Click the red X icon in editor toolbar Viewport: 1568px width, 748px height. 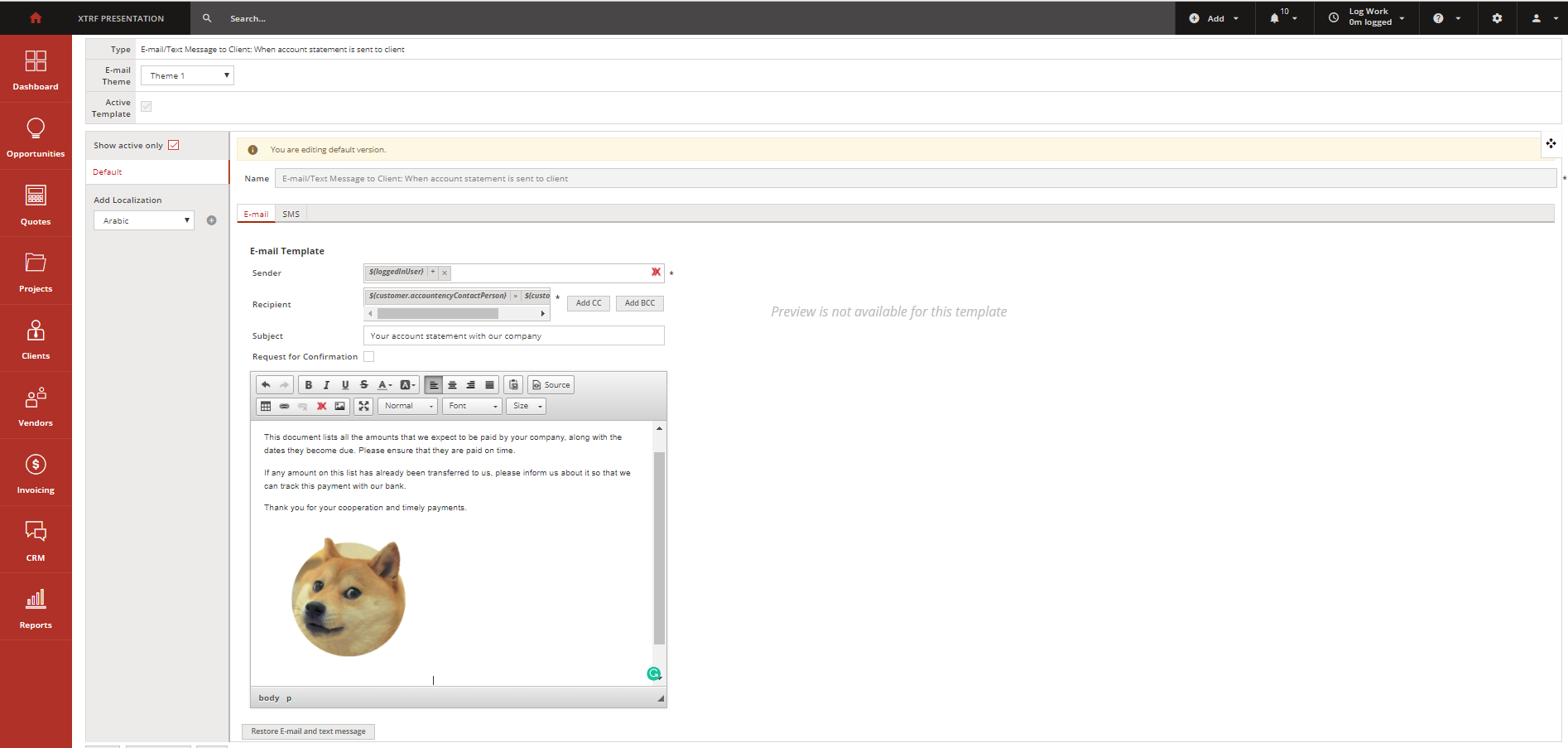pos(321,406)
